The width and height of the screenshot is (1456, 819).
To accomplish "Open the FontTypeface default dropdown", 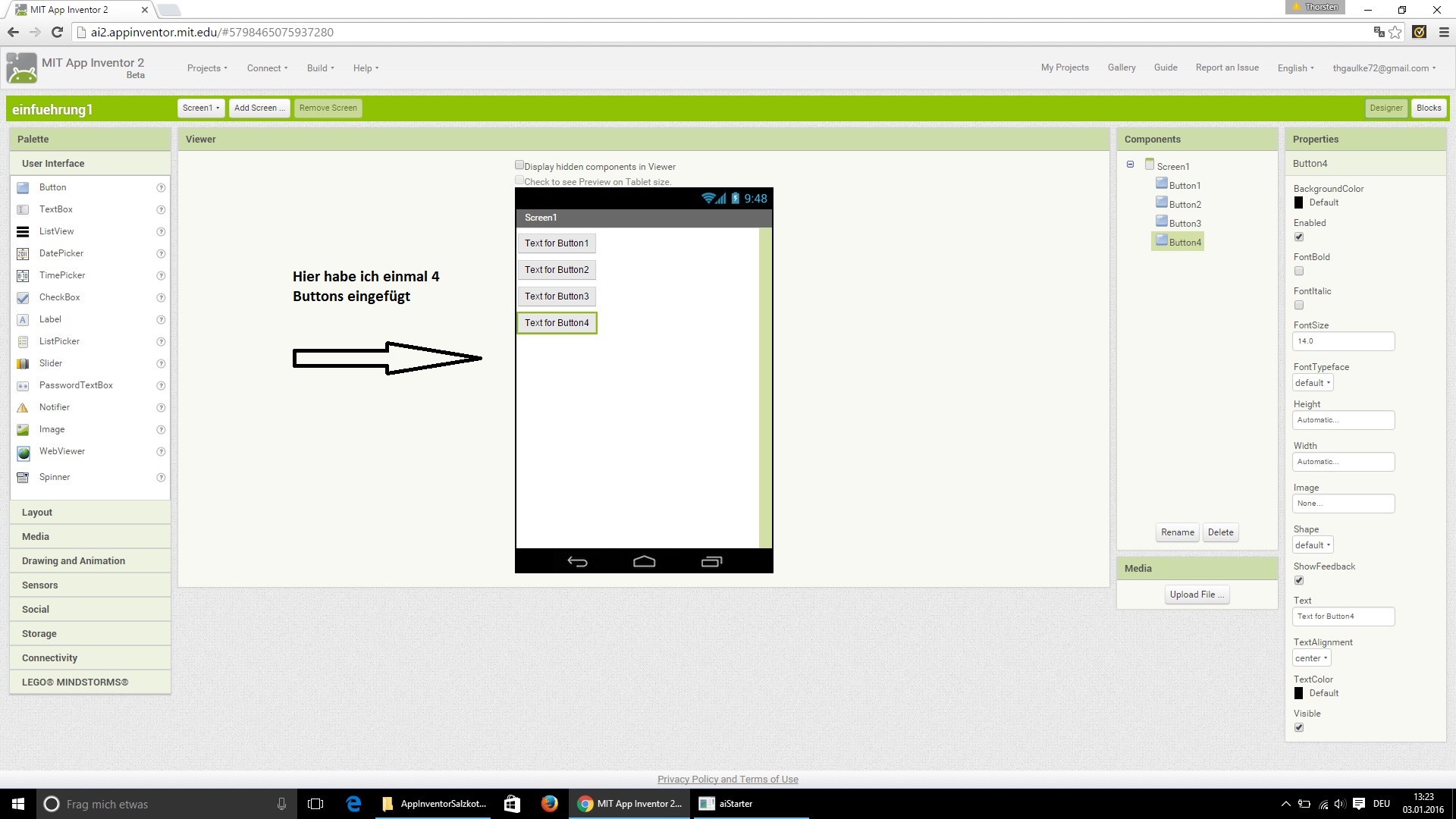I will click(1313, 383).
